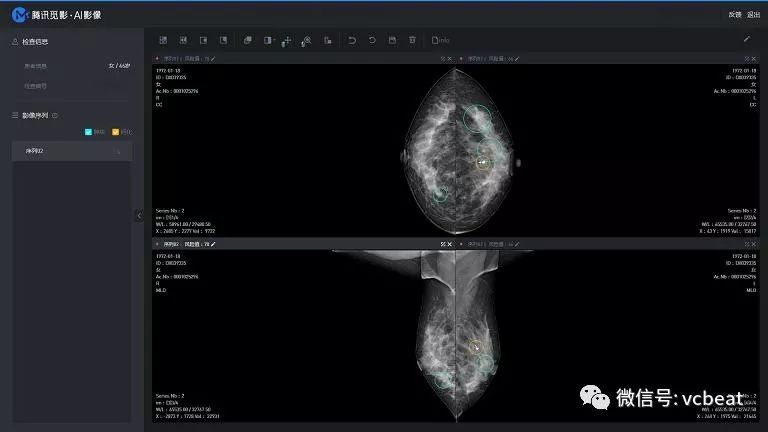The height and width of the screenshot is (432, 768).
Task: Click the yellow lesion circle in MLO image
Action: pos(475,347)
